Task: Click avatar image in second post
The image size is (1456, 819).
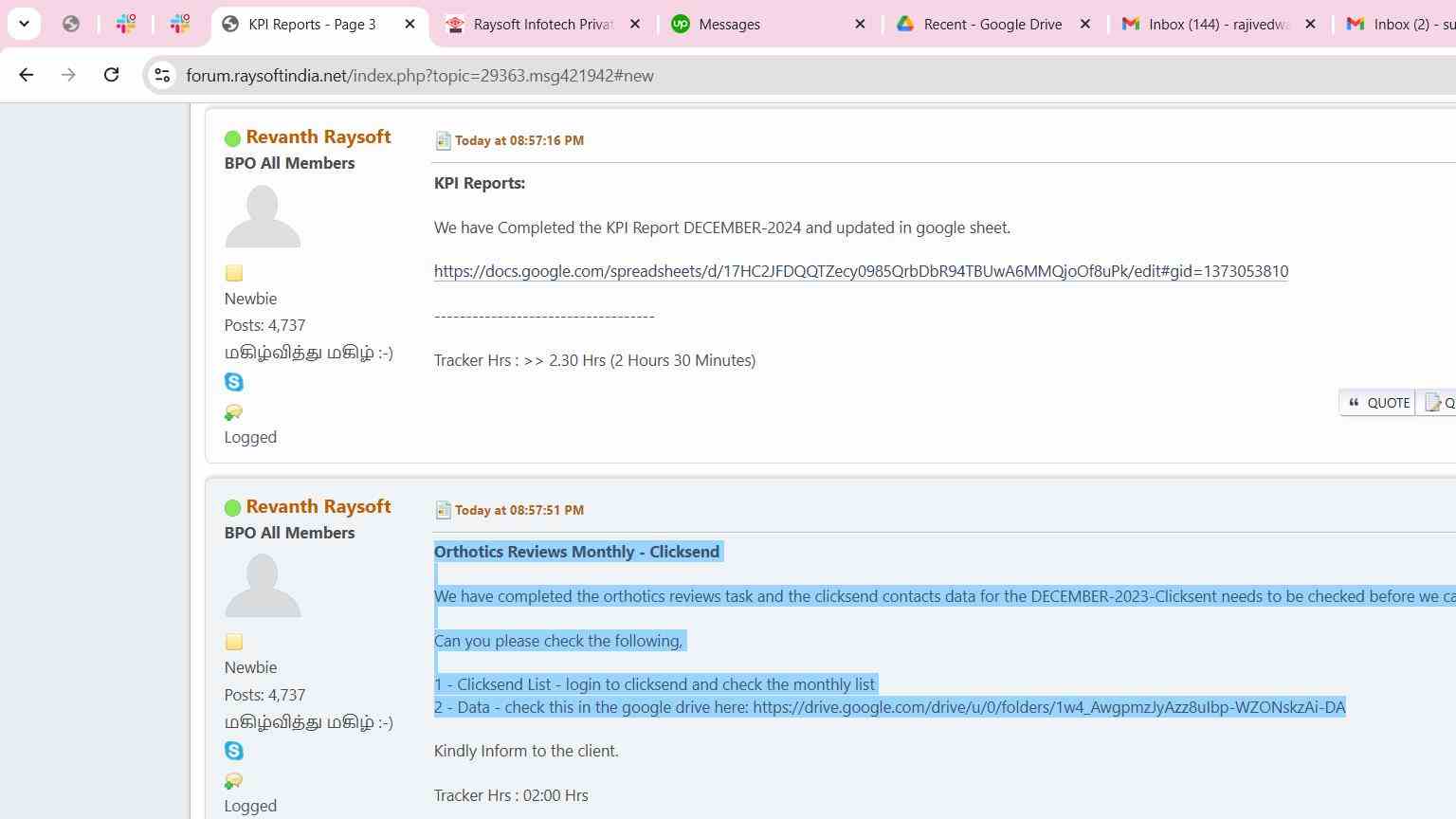Action: (263, 586)
